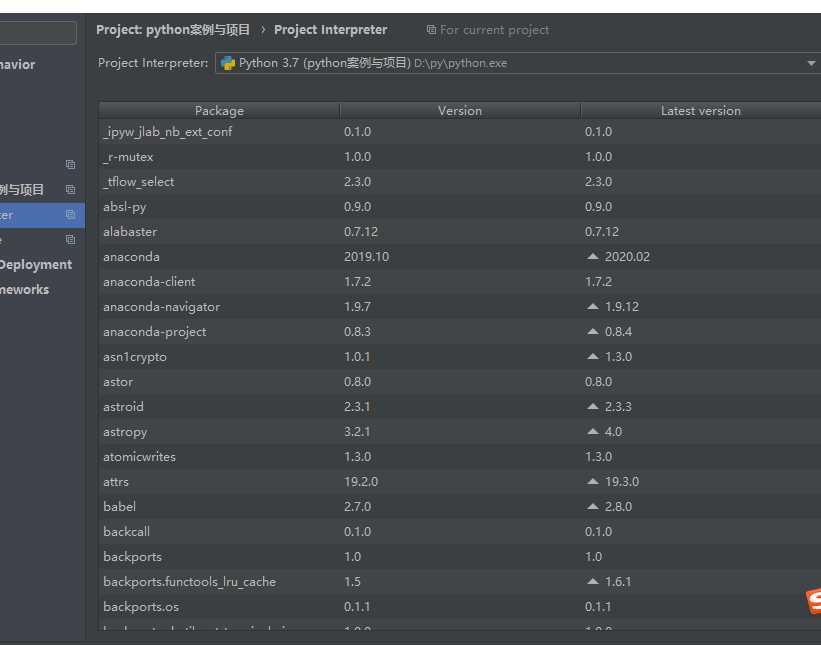Screen dimensions: 821x645
Task: Select the babel package name
Action: click(x=119, y=507)
